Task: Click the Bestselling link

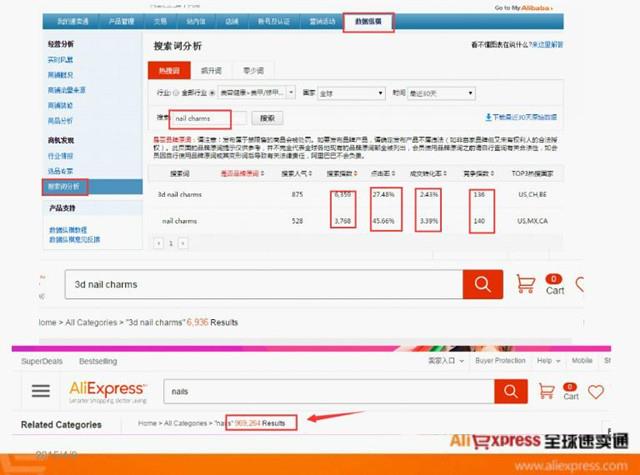Action: [x=98, y=361]
